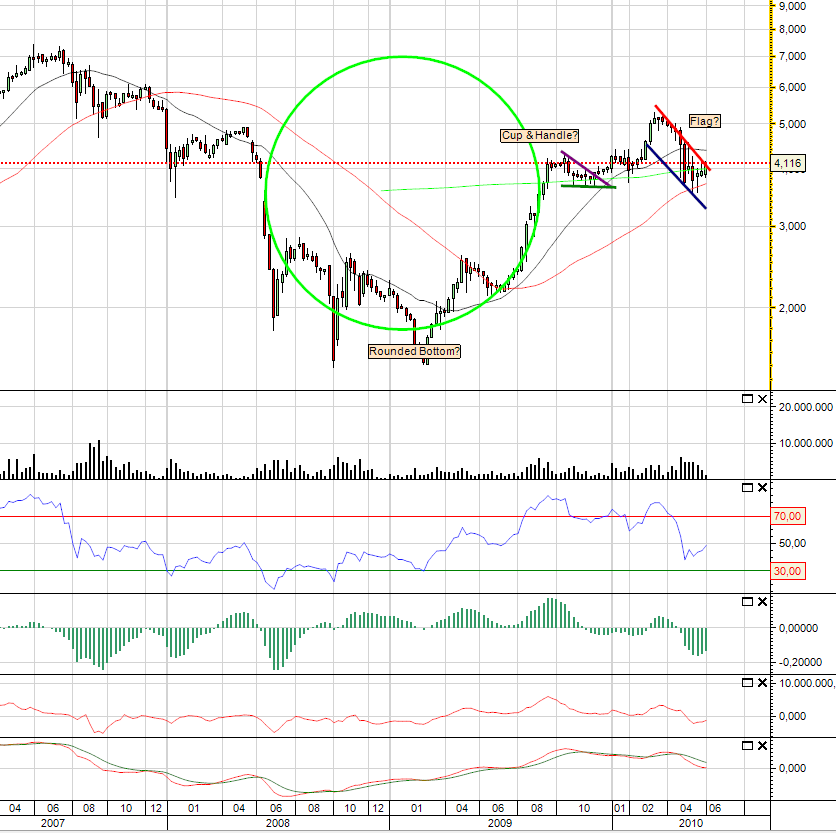The image size is (836, 833).
Task: Close the green histogram oscillator panel
Action: pyautogui.click(x=762, y=602)
